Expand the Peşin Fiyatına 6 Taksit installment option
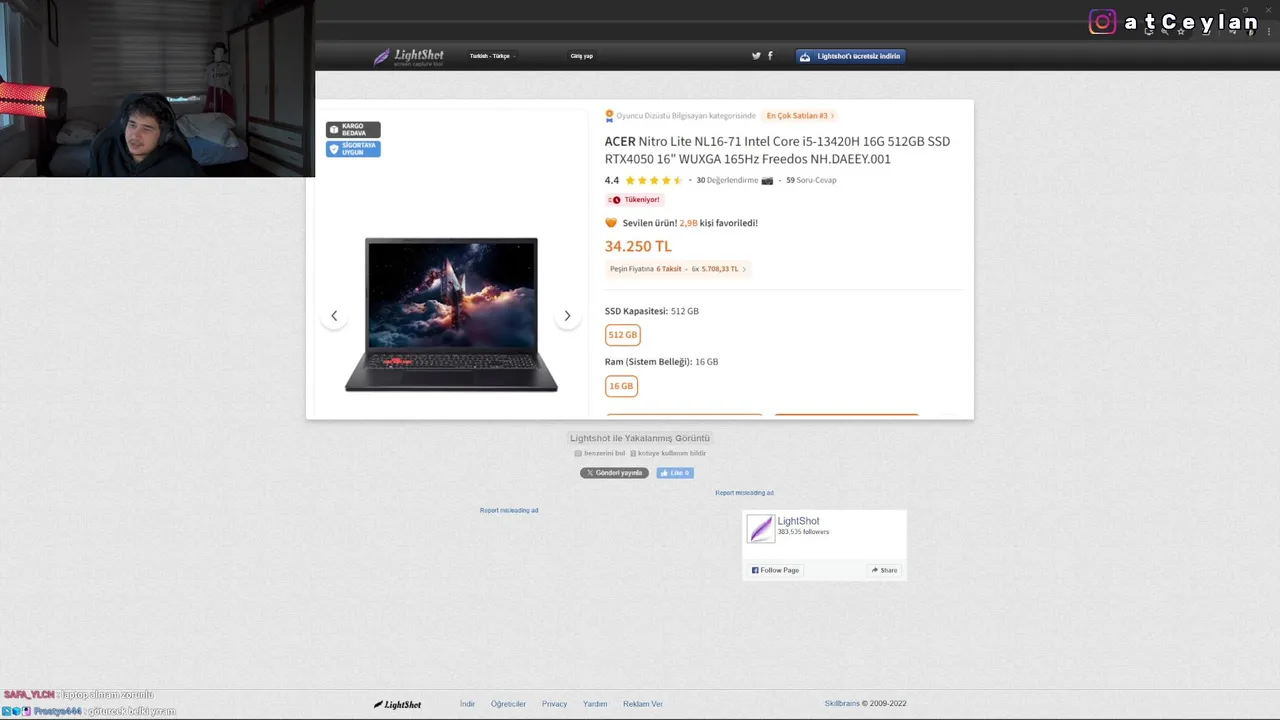Viewport: 1280px width, 720px height. [678, 269]
